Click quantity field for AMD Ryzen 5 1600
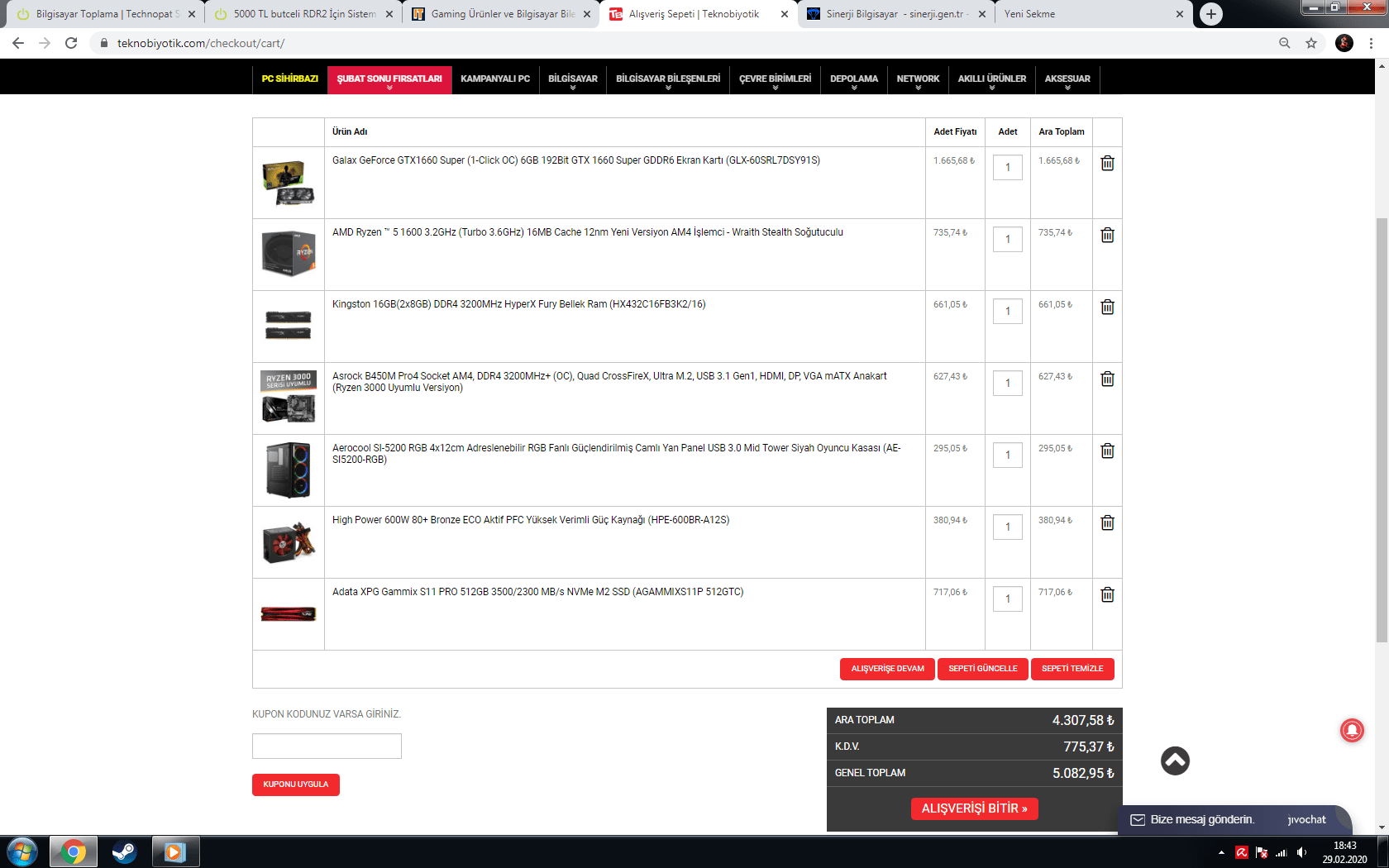The width and height of the screenshot is (1389, 868). 1008,239
